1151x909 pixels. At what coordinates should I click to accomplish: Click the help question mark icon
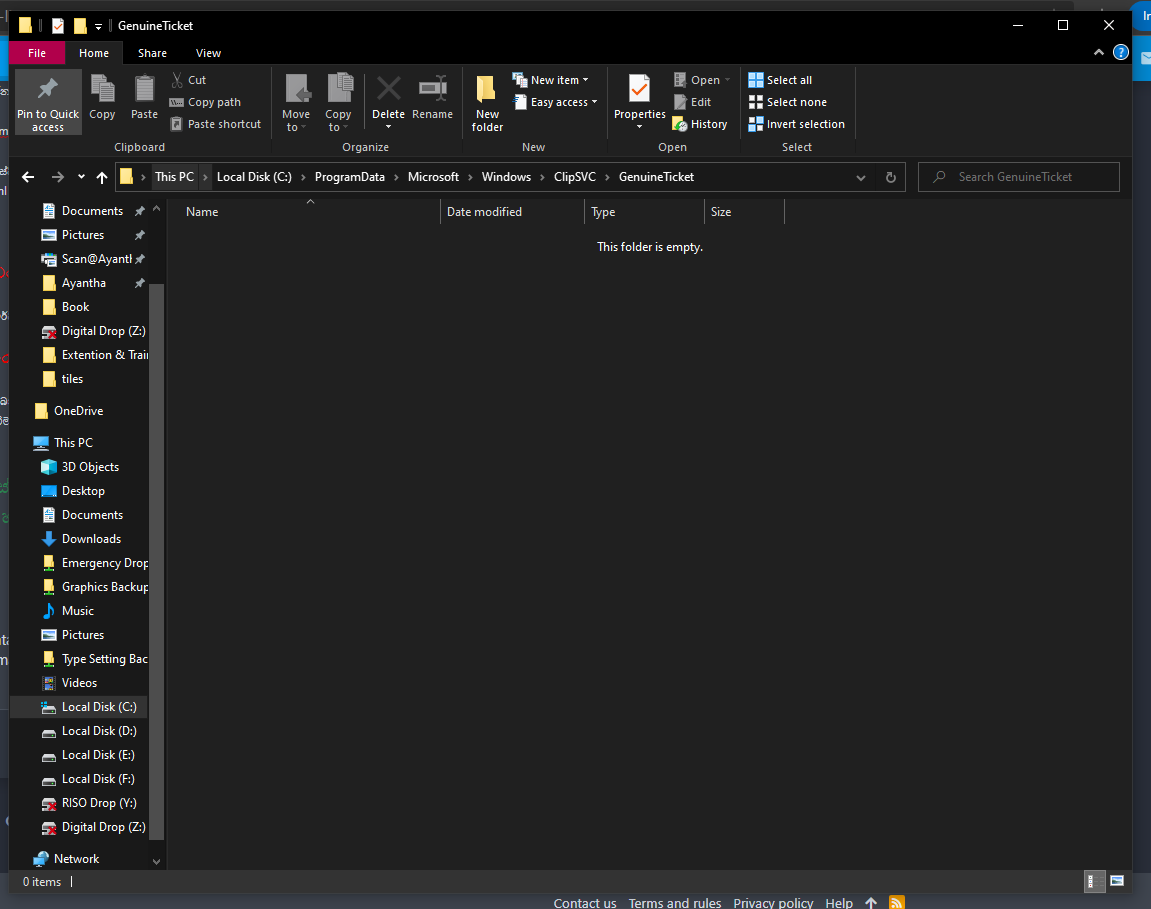tap(1120, 52)
